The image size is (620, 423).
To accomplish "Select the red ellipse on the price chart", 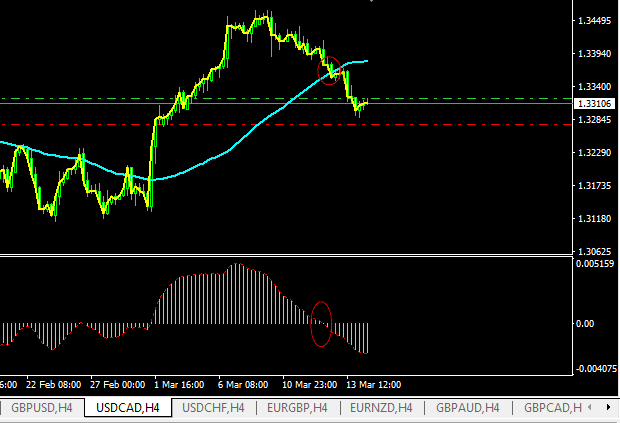I will click(x=331, y=69).
